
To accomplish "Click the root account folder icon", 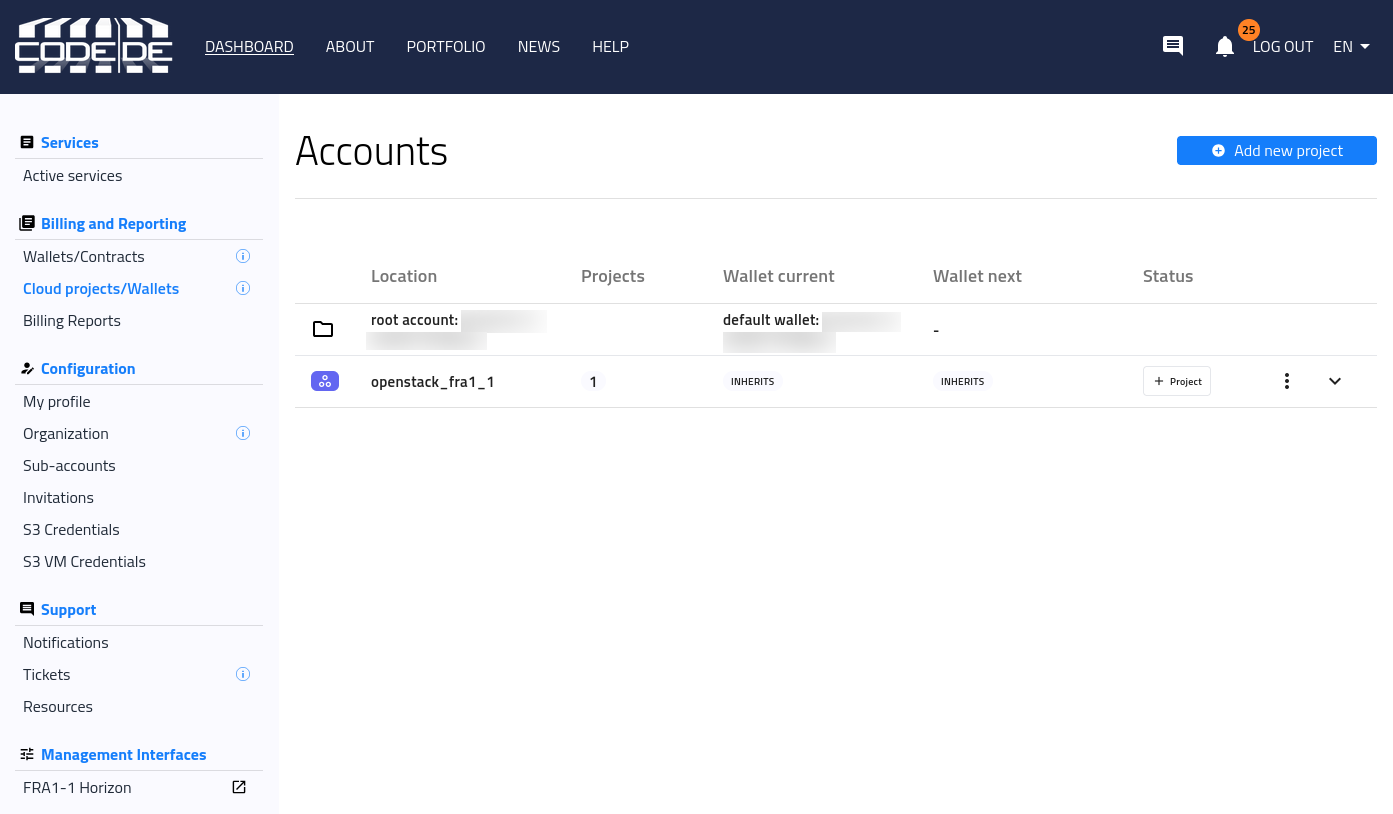I will click(x=323, y=329).
